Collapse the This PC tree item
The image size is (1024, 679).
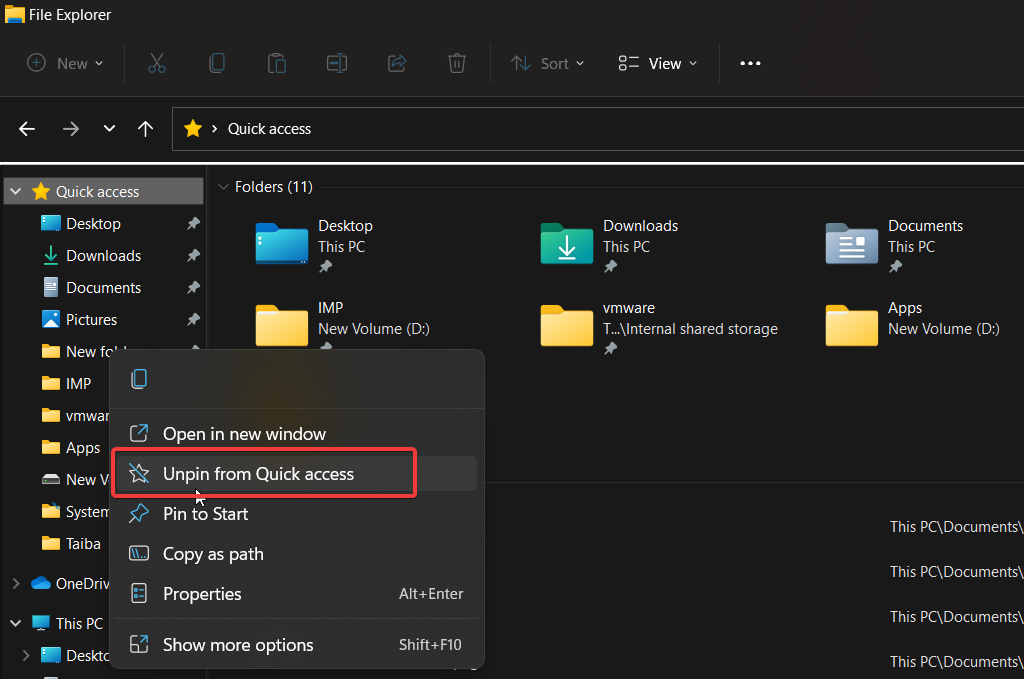(15, 622)
